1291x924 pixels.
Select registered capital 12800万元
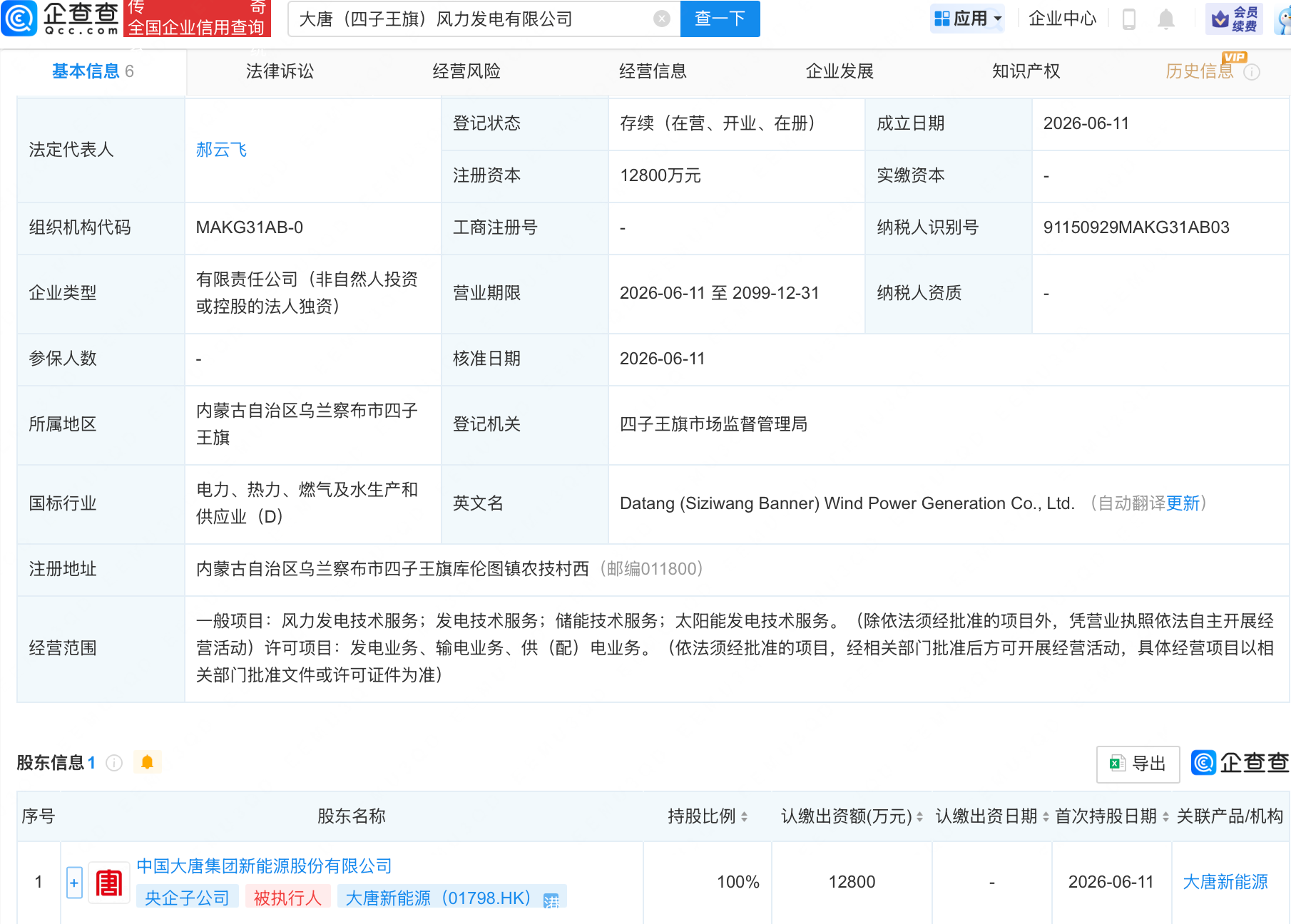point(660,175)
